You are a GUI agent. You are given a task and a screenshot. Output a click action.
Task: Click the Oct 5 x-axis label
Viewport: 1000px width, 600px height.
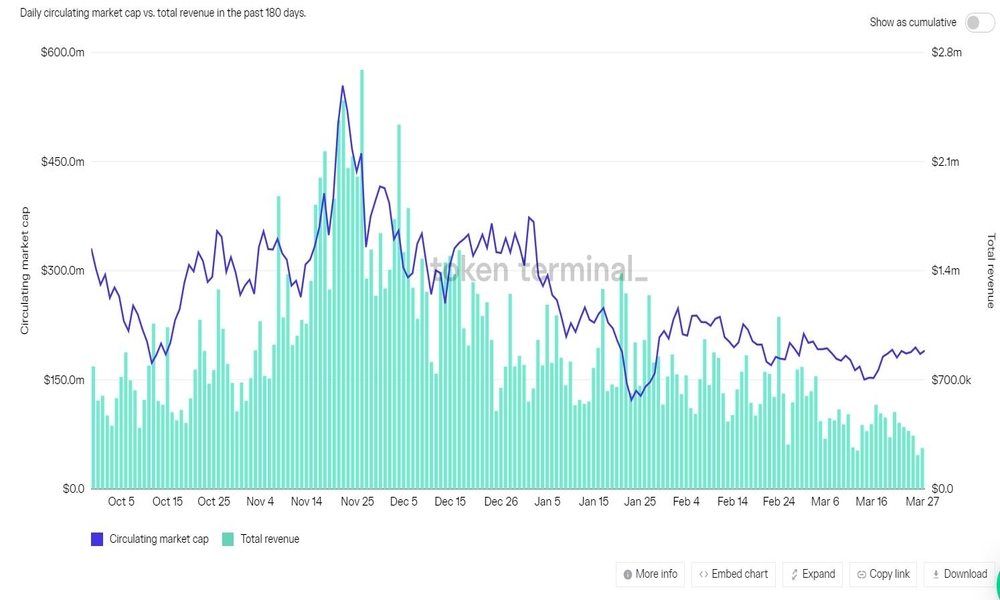[121, 502]
